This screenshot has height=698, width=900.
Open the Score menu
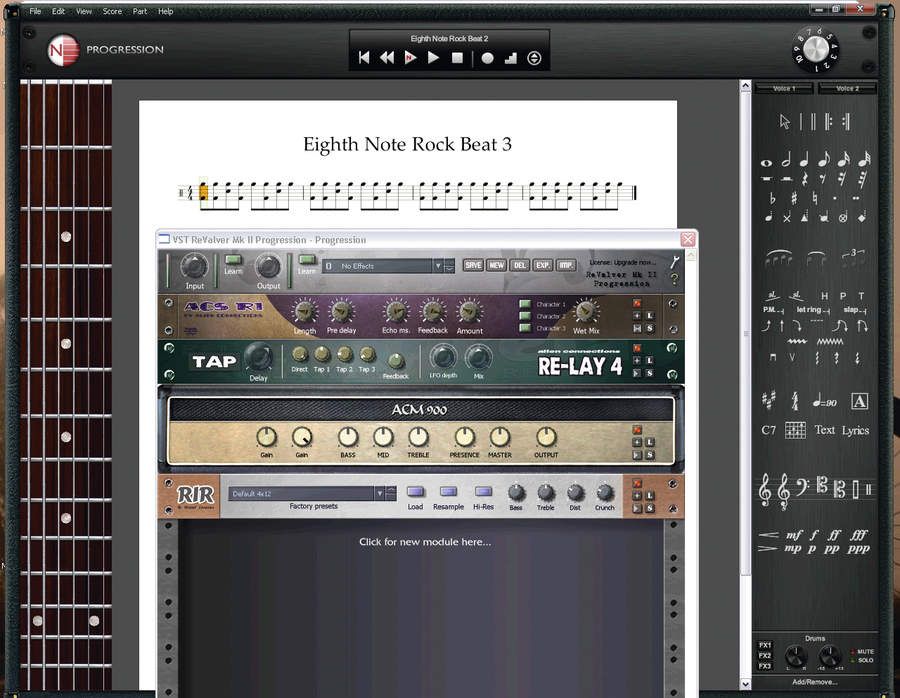coord(112,11)
